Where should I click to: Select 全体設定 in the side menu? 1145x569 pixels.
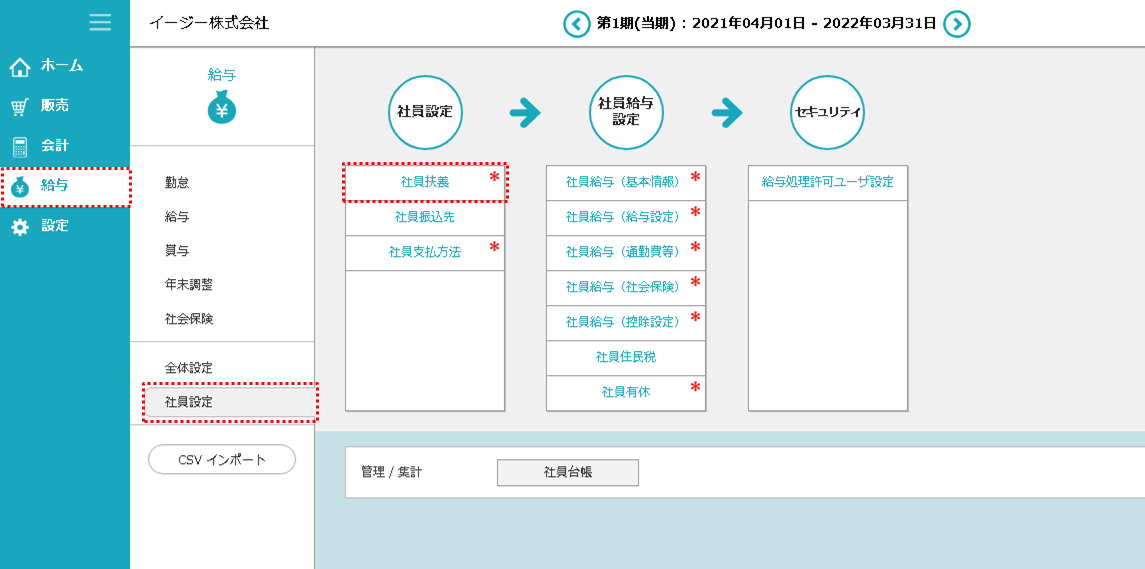point(189,368)
